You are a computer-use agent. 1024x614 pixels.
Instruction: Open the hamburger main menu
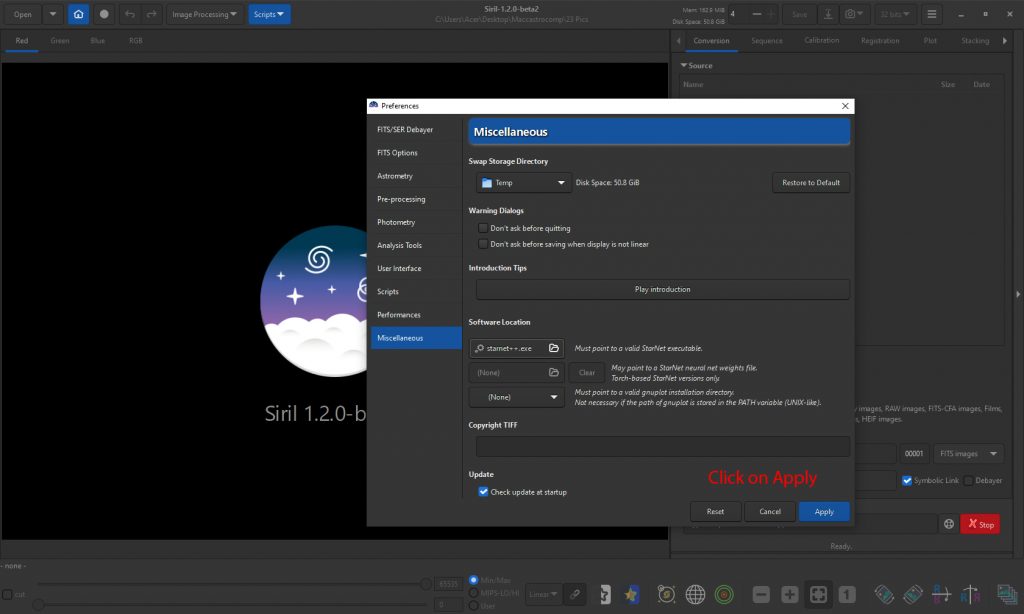point(932,14)
